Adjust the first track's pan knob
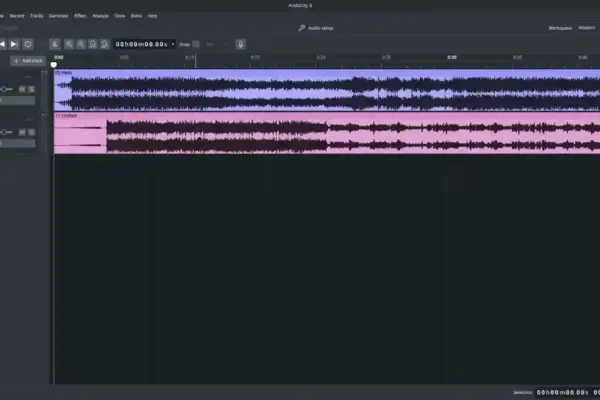 [x=4, y=89]
